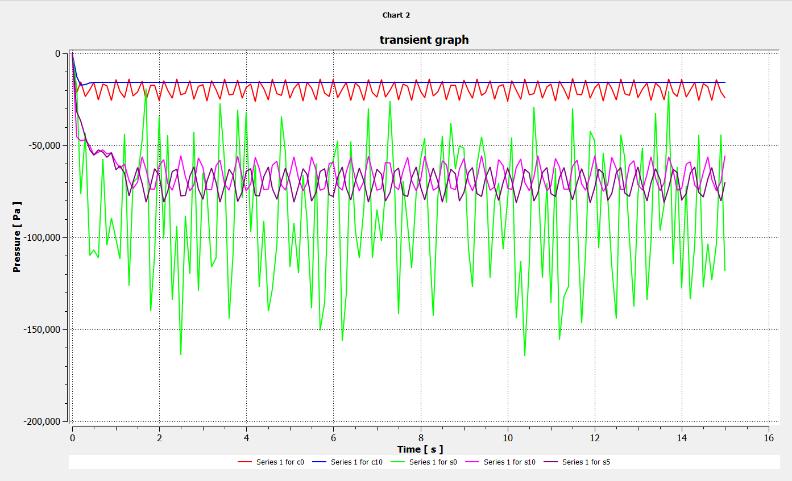Click the x-axis tick label 4
This screenshot has height=481, width=792.
246,438
